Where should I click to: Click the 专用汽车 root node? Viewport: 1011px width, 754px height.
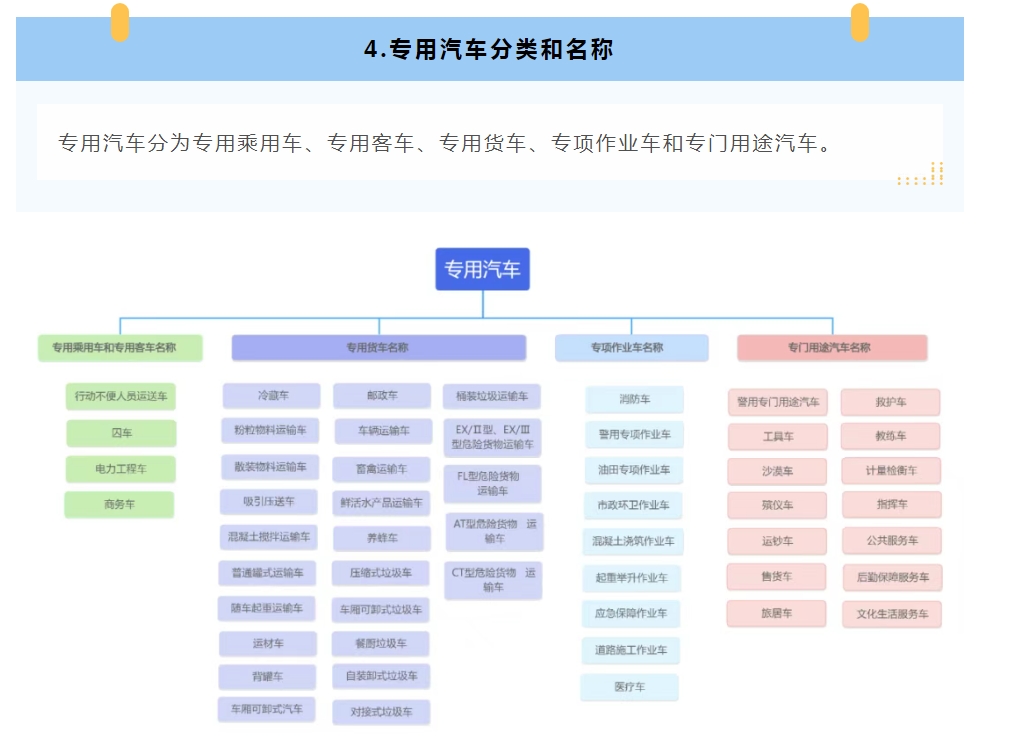482,269
